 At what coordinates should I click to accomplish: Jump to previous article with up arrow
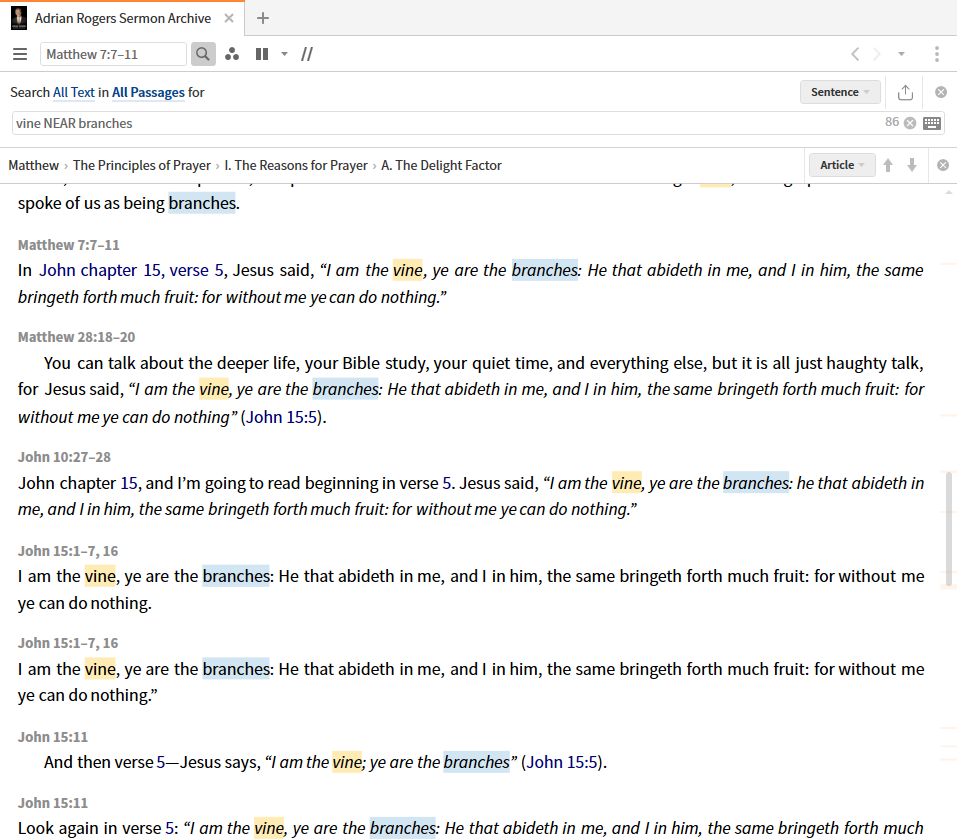[x=889, y=165]
